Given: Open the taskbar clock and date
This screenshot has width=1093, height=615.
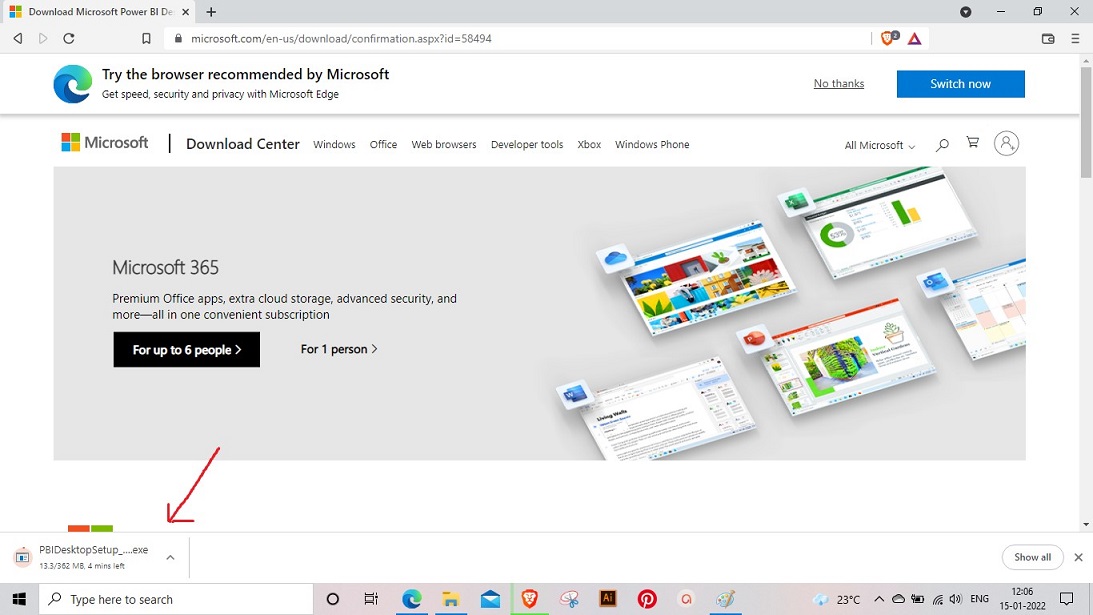Looking at the screenshot, I should coord(1023,599).
